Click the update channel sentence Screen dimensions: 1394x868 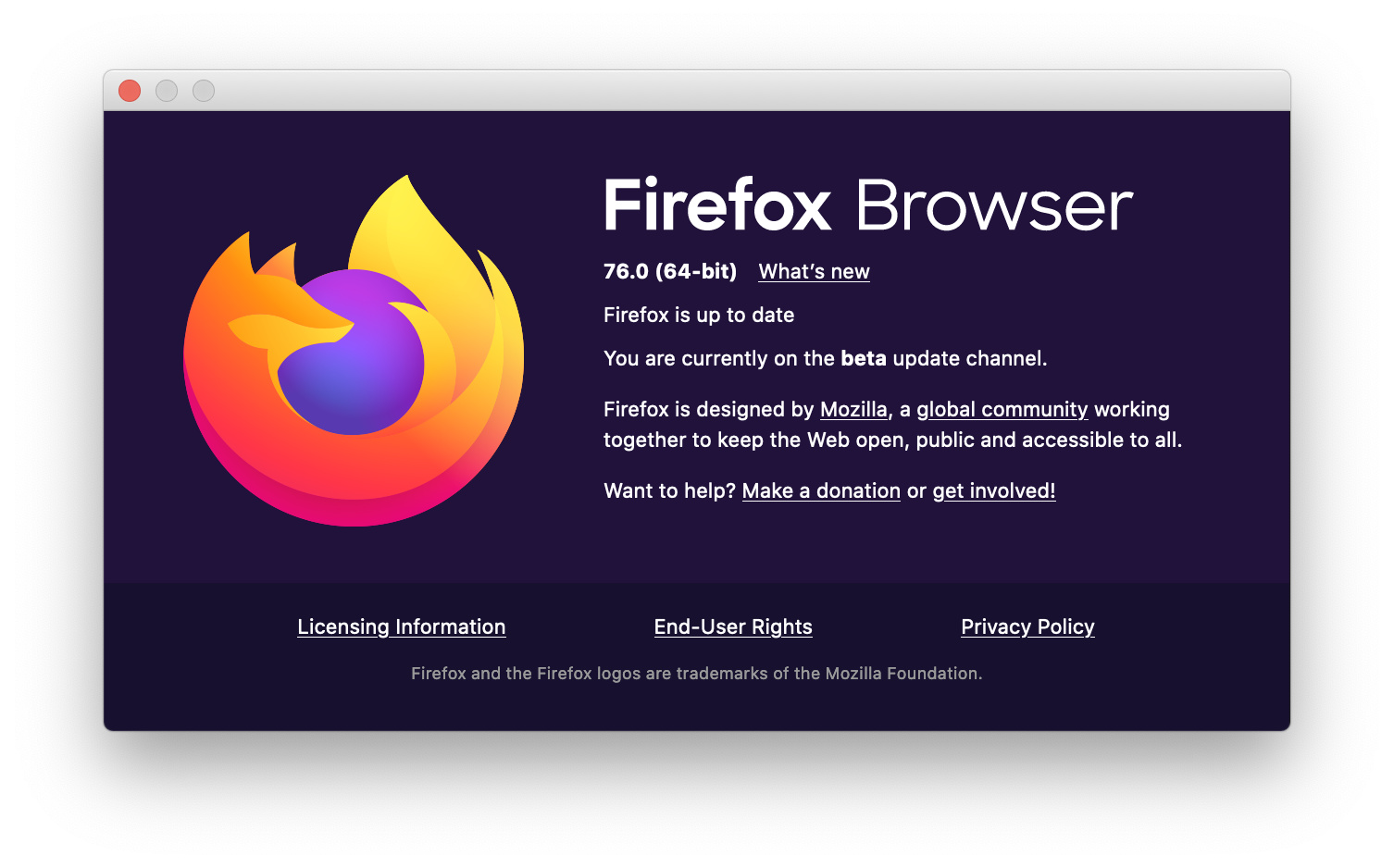[x=826, y=358]
